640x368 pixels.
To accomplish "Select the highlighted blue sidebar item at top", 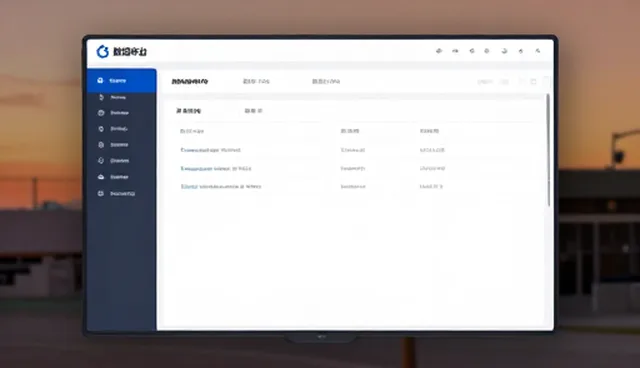I will [x=122, y=80].
